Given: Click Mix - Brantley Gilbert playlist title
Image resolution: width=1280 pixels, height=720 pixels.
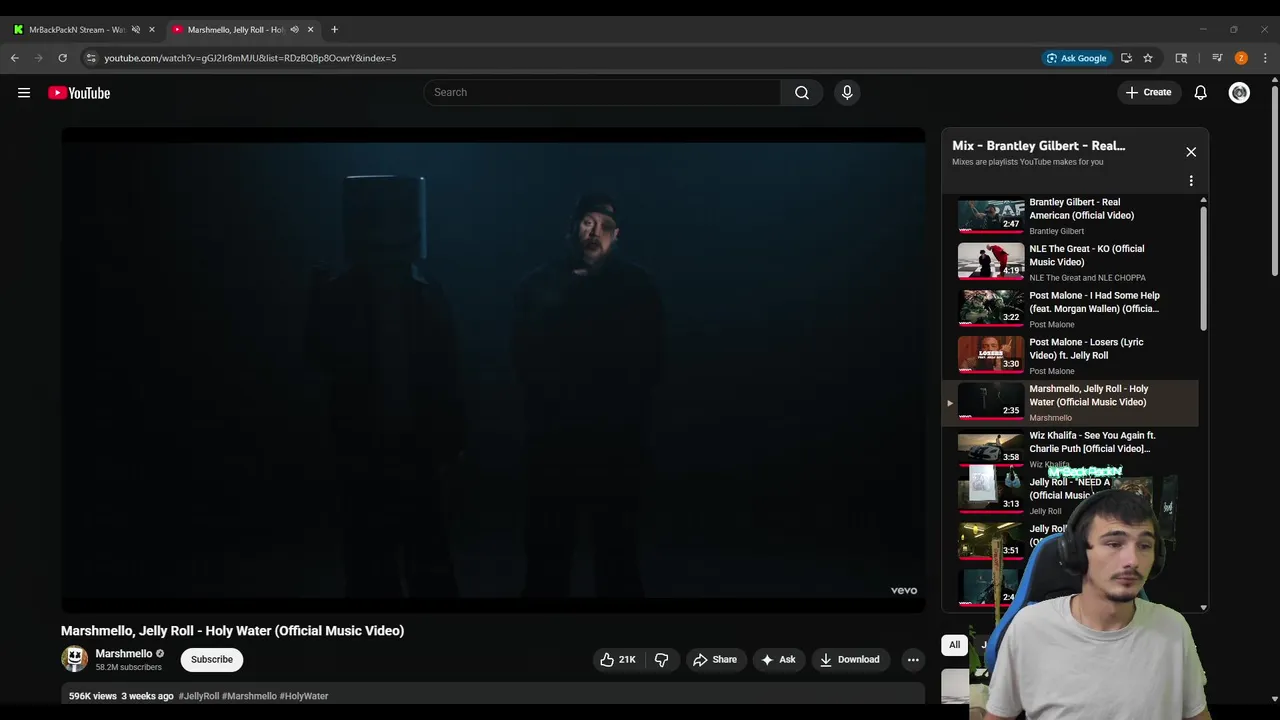Looking at the screenshot, I should [x=1038, y=146].
